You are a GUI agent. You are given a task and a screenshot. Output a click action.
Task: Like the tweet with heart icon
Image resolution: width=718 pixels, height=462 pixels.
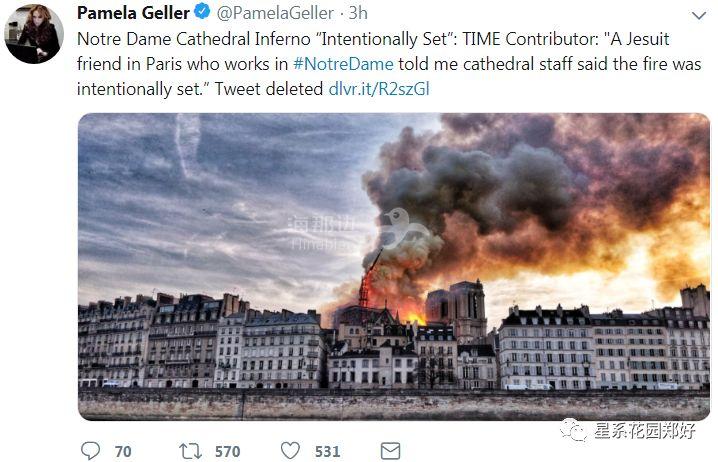click(x=288, y=450)
